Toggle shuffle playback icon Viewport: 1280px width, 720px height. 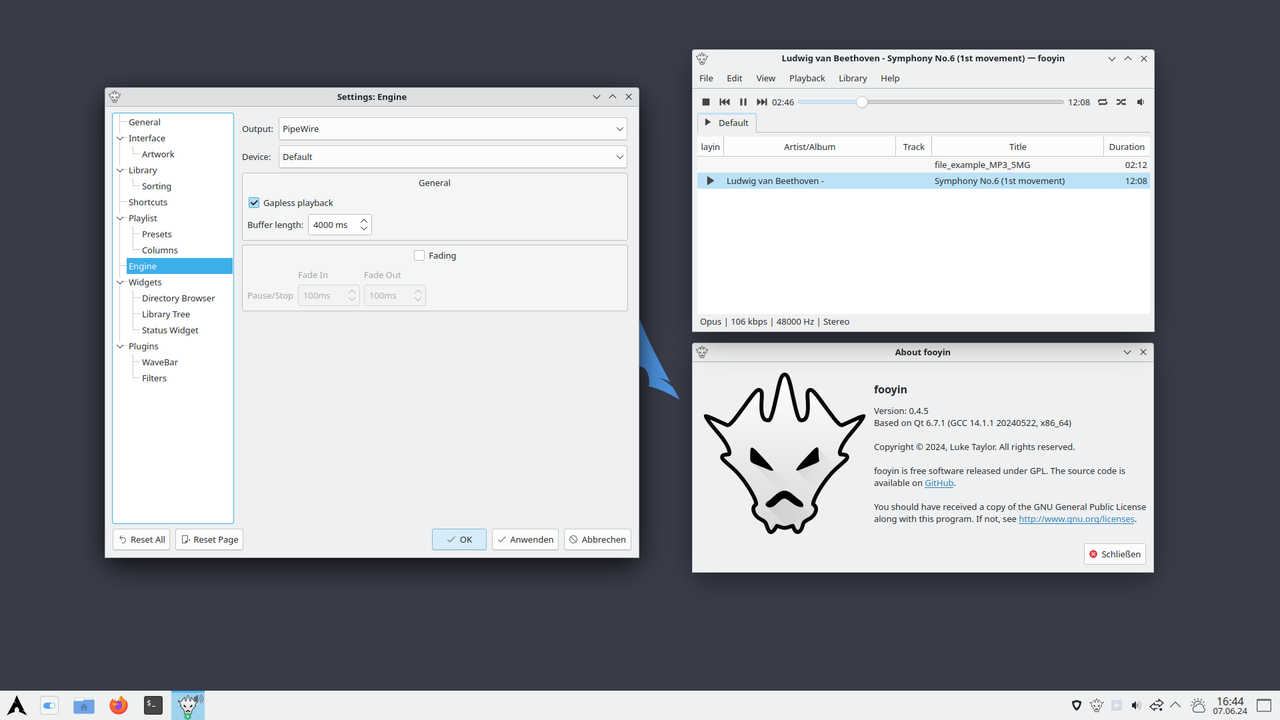pos(1121,102)
